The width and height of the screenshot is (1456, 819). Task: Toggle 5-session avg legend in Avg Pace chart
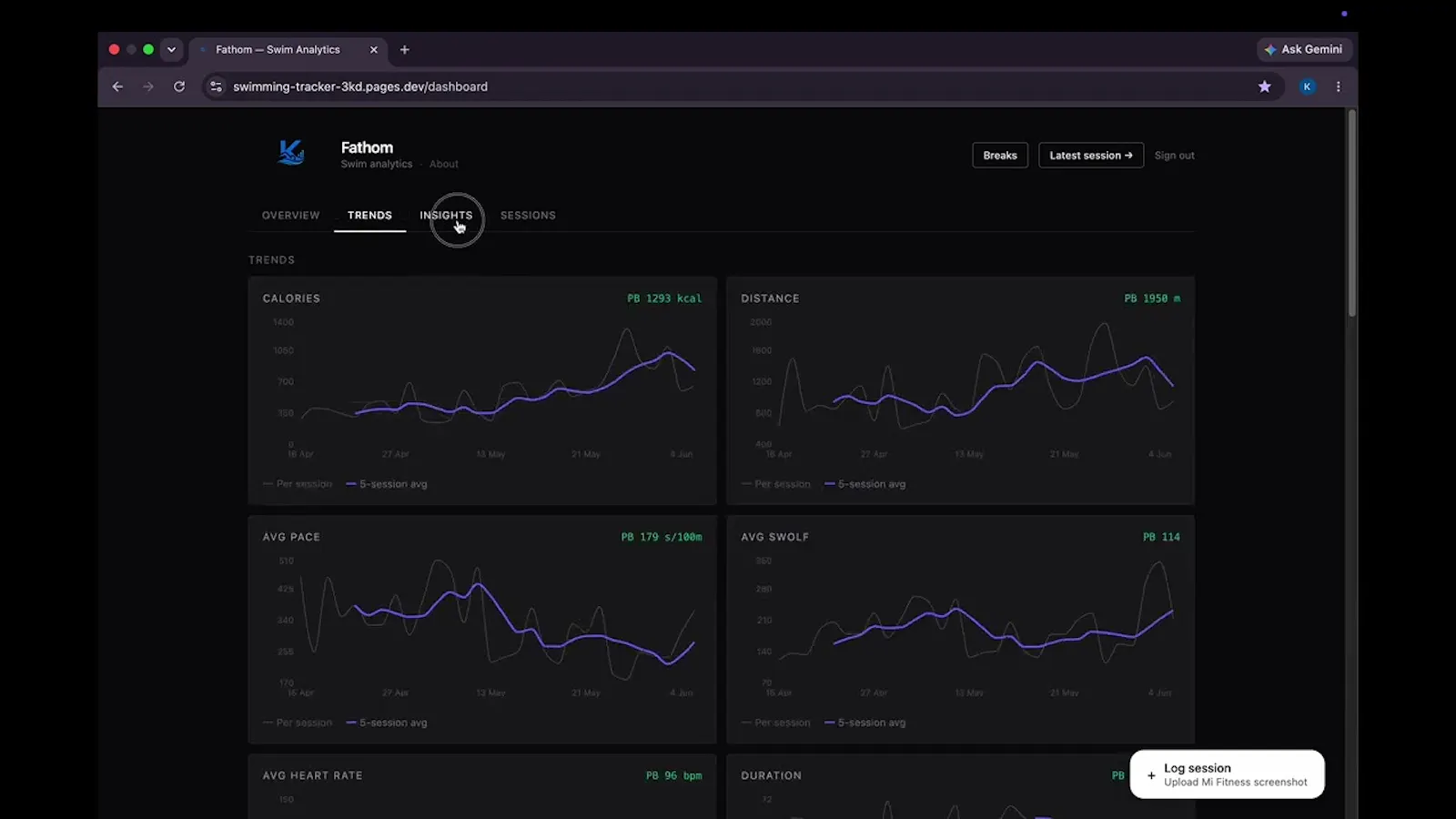tap(387, 723)
